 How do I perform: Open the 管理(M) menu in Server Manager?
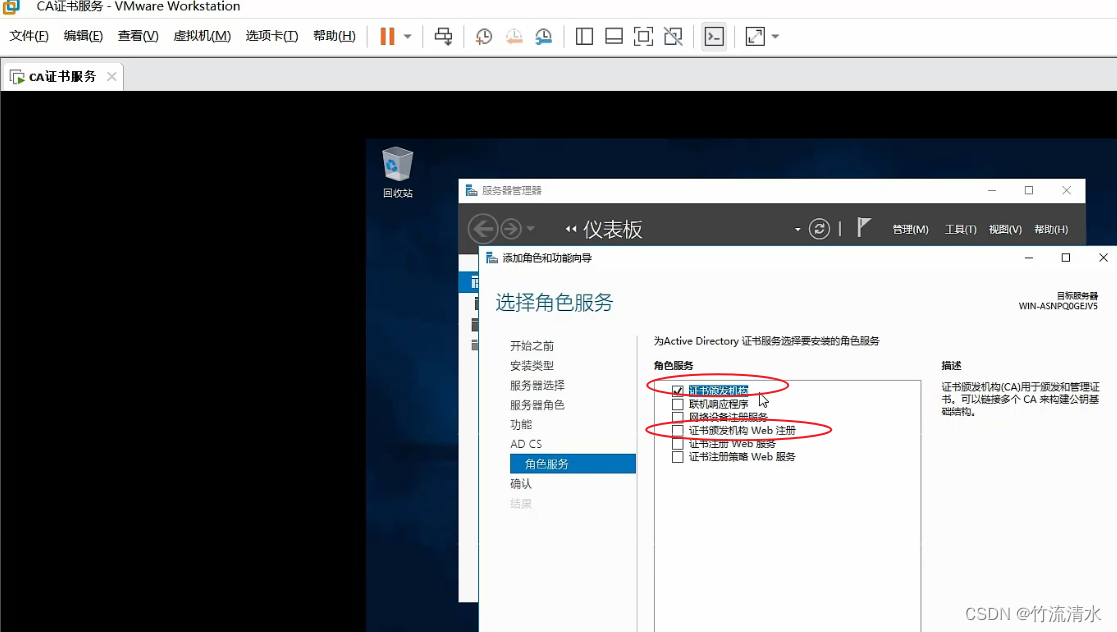coord(910,229)
